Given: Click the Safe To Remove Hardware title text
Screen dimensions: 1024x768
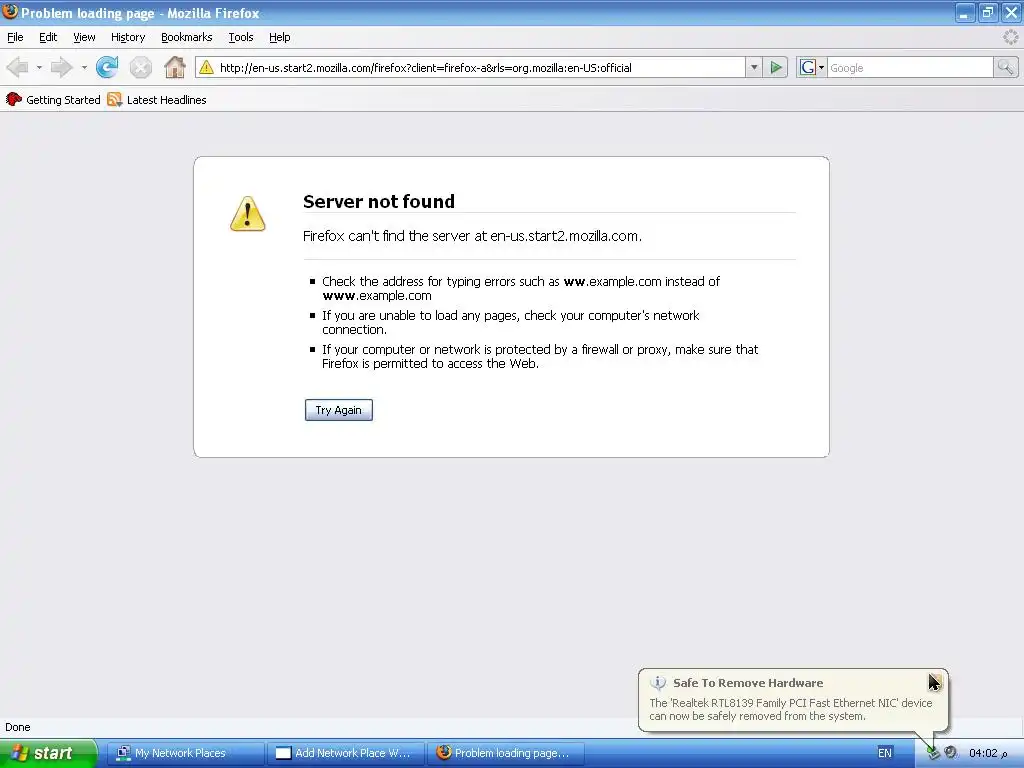Looking at the screenshot, I should pyautogui.click(x=748, y=683).
